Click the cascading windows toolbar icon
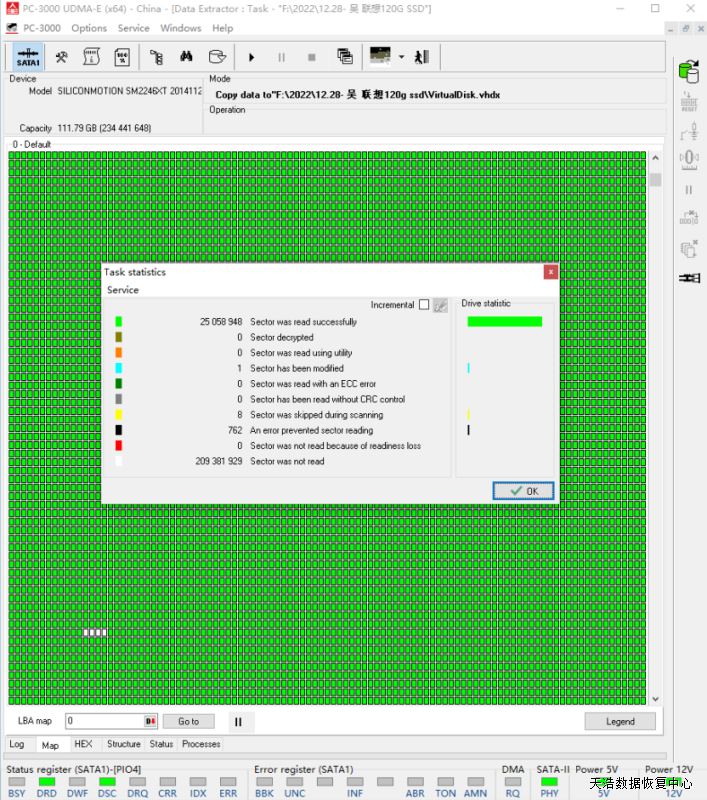Screen dimensions: 707x800 (345, 57)
